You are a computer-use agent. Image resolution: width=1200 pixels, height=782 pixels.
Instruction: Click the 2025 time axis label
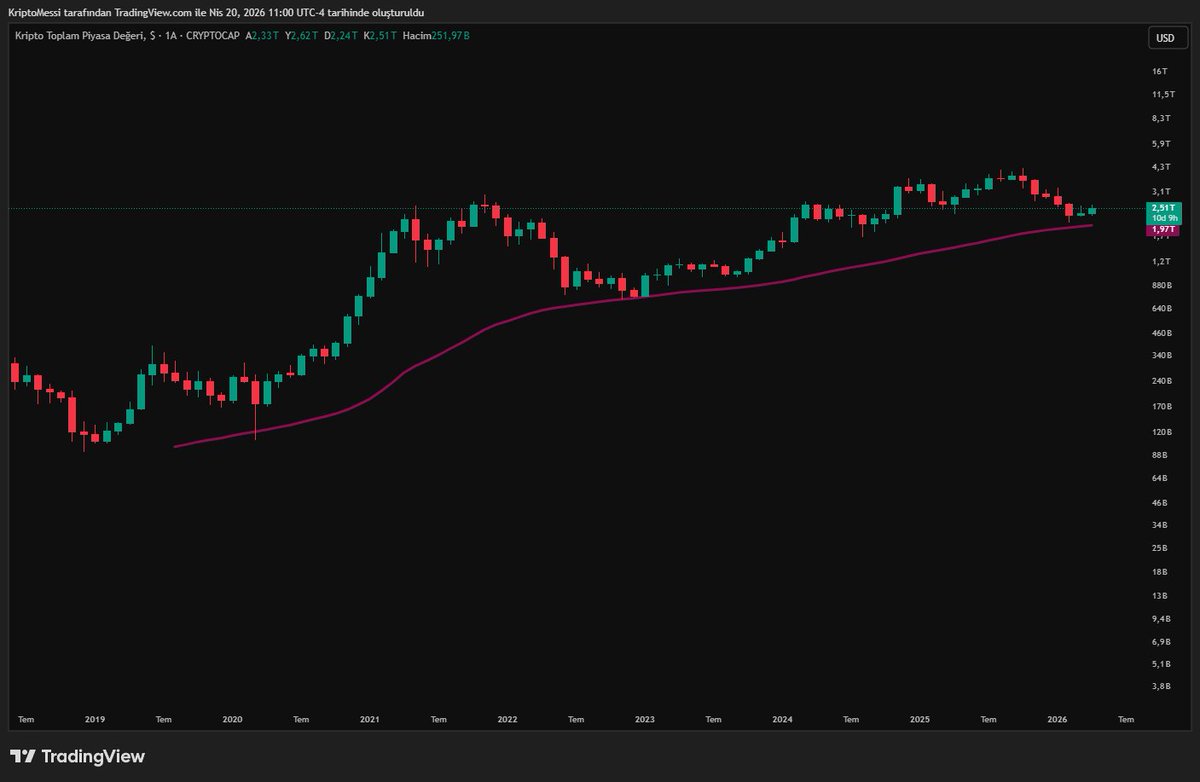920,719
